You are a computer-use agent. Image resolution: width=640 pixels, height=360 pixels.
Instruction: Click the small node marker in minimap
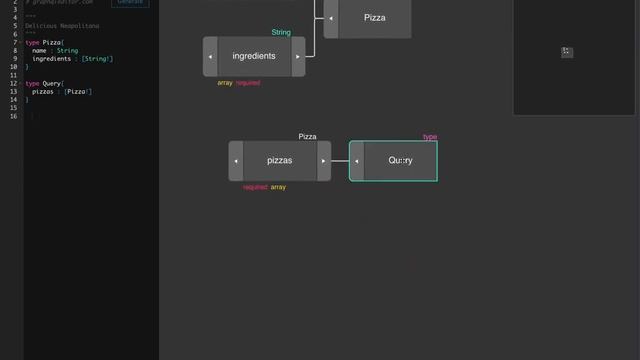point(567,52)
